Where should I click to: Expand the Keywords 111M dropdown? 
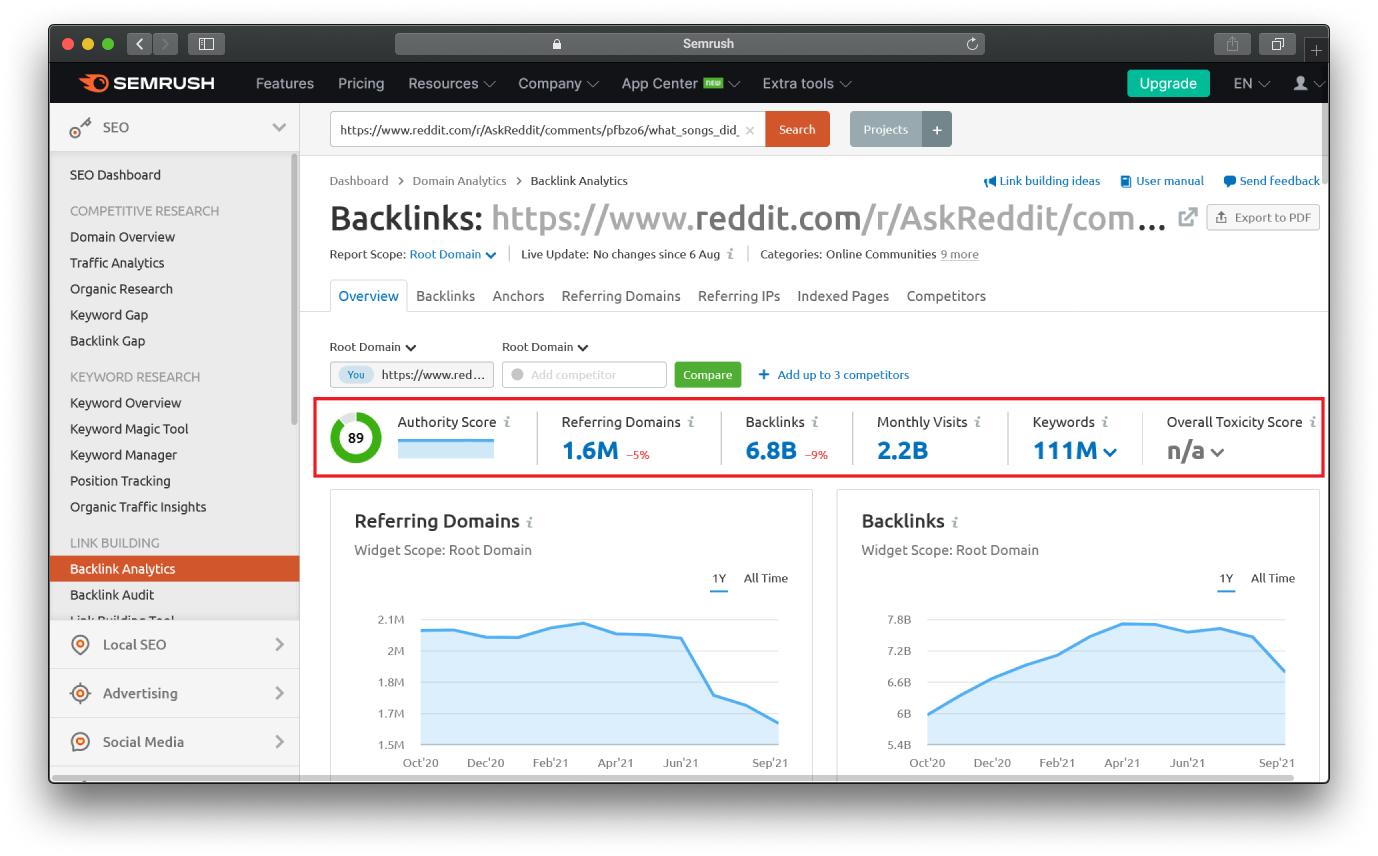[x=1075, y=451]
